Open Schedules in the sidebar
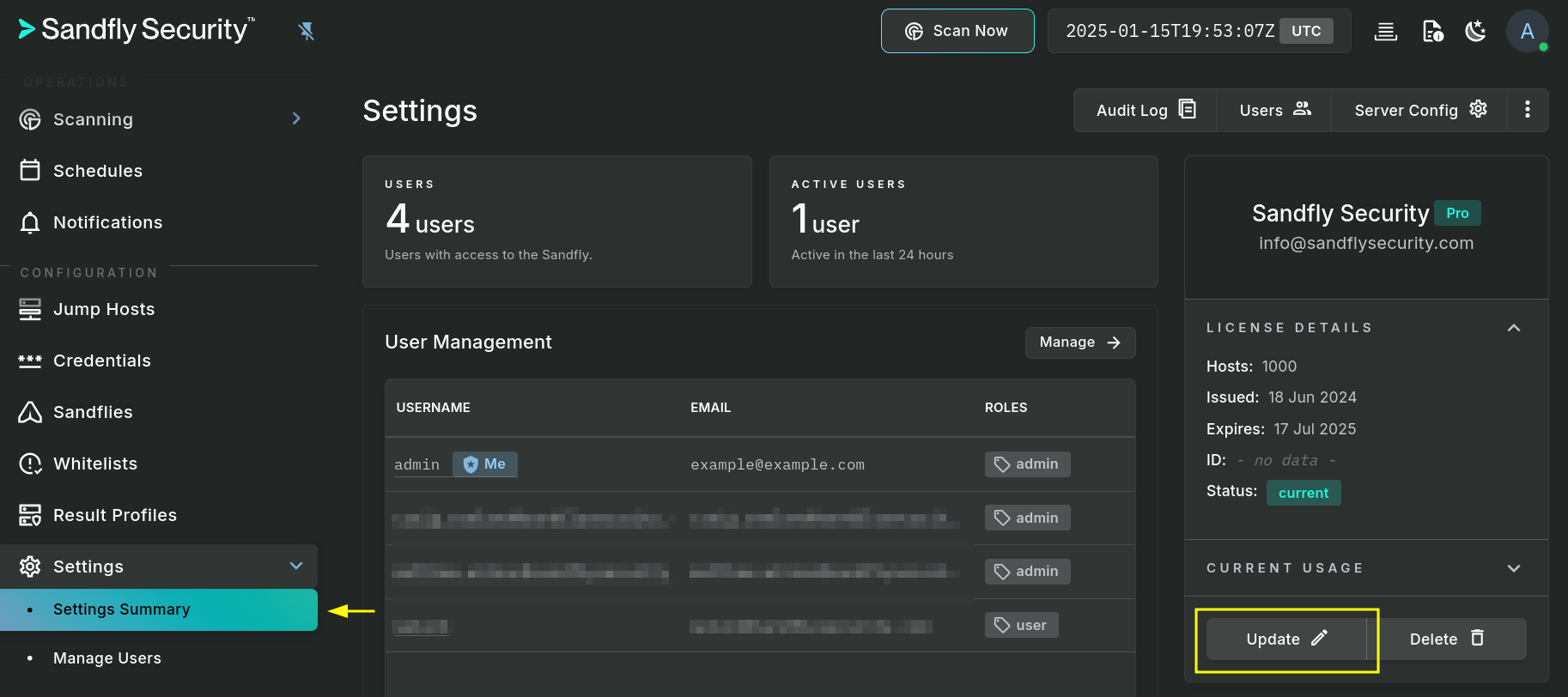The image size is (1568, 697). [x=159, y=171]
